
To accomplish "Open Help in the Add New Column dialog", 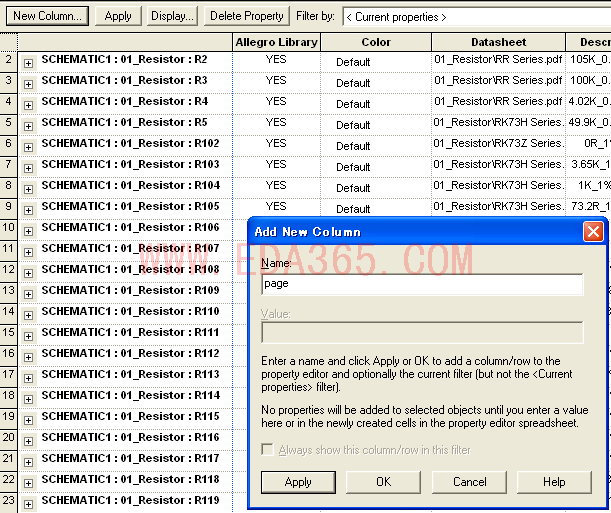I will tap(554, 482).
